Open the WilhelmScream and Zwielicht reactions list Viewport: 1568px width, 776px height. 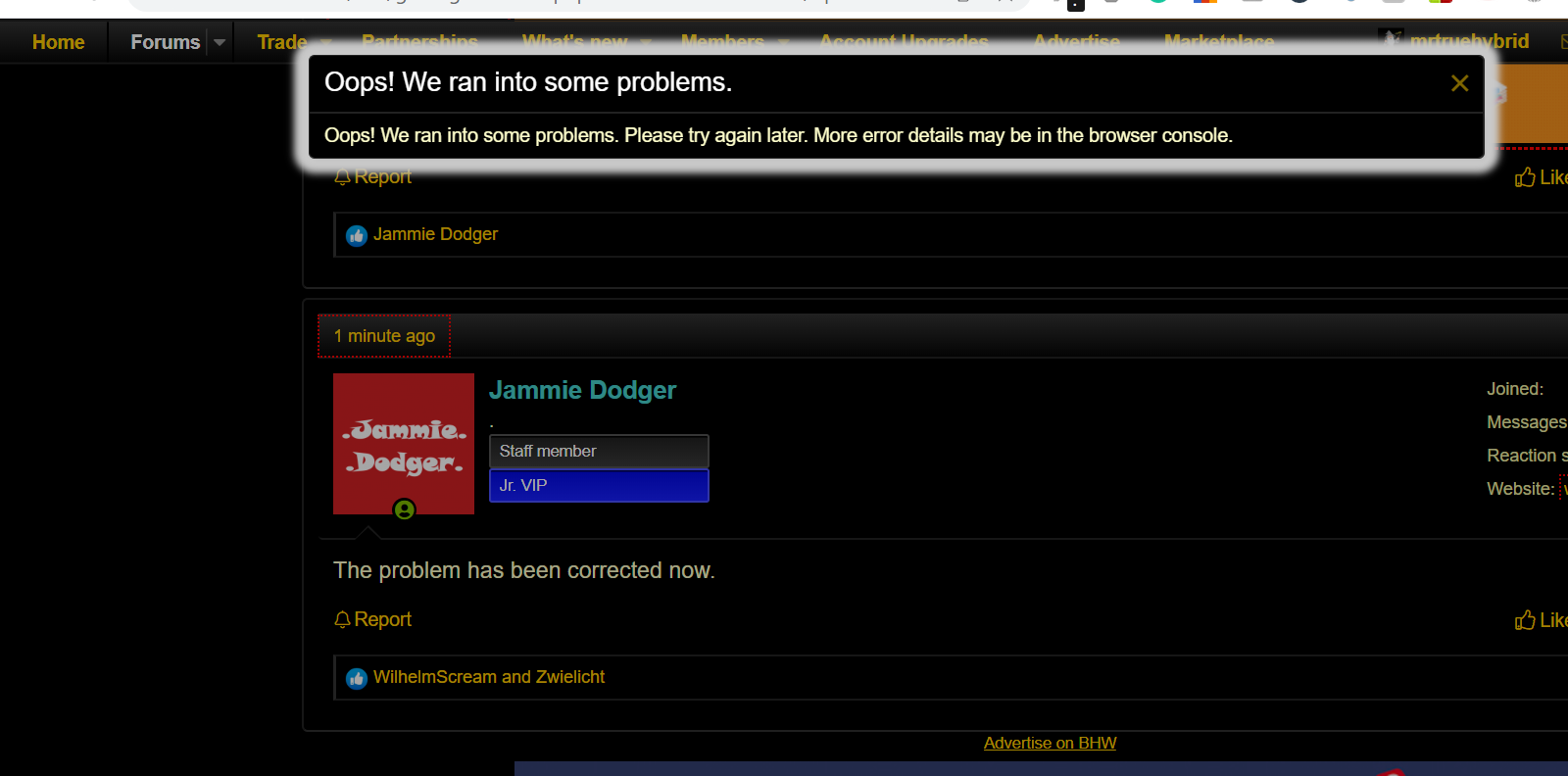(x=489, y=677)
